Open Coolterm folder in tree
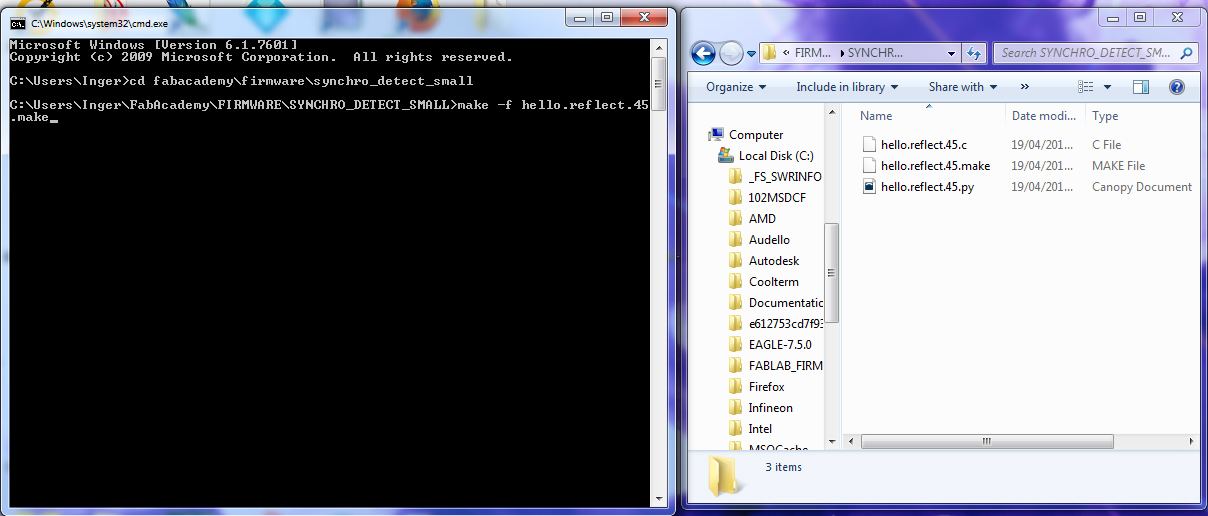 pos(774,282)
